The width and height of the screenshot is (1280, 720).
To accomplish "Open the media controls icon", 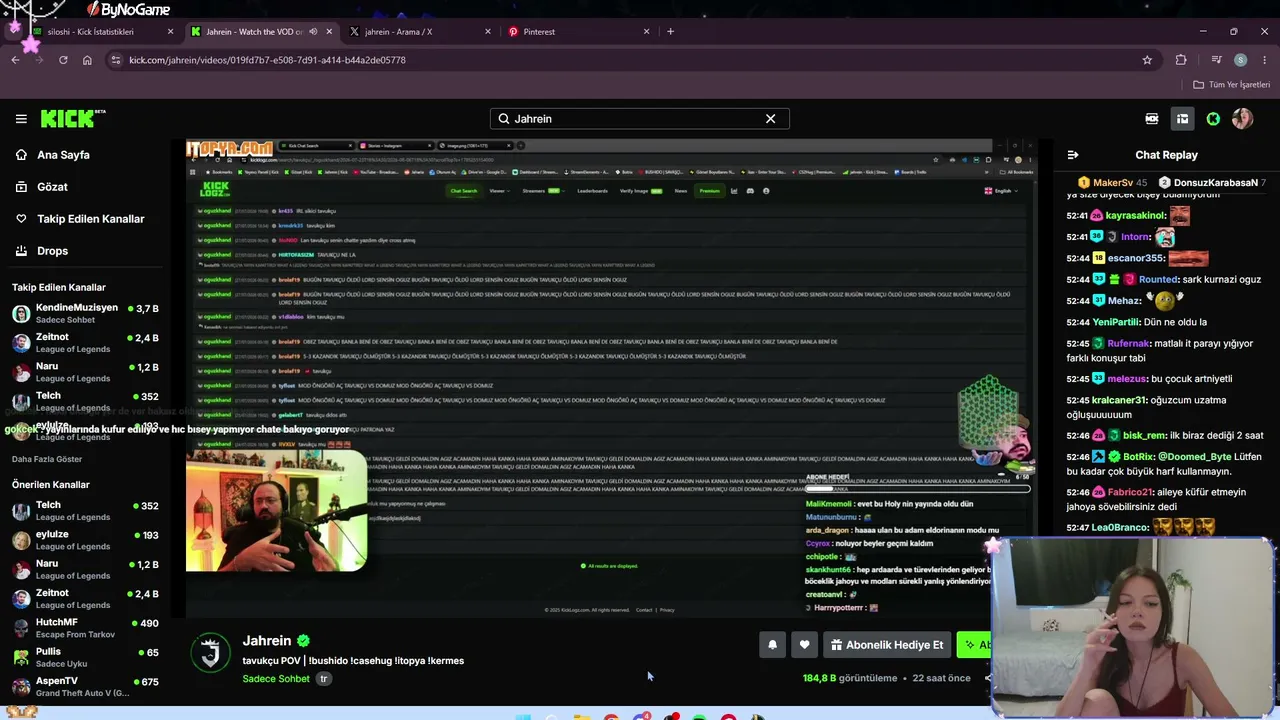I will [x=1216, y=60].
